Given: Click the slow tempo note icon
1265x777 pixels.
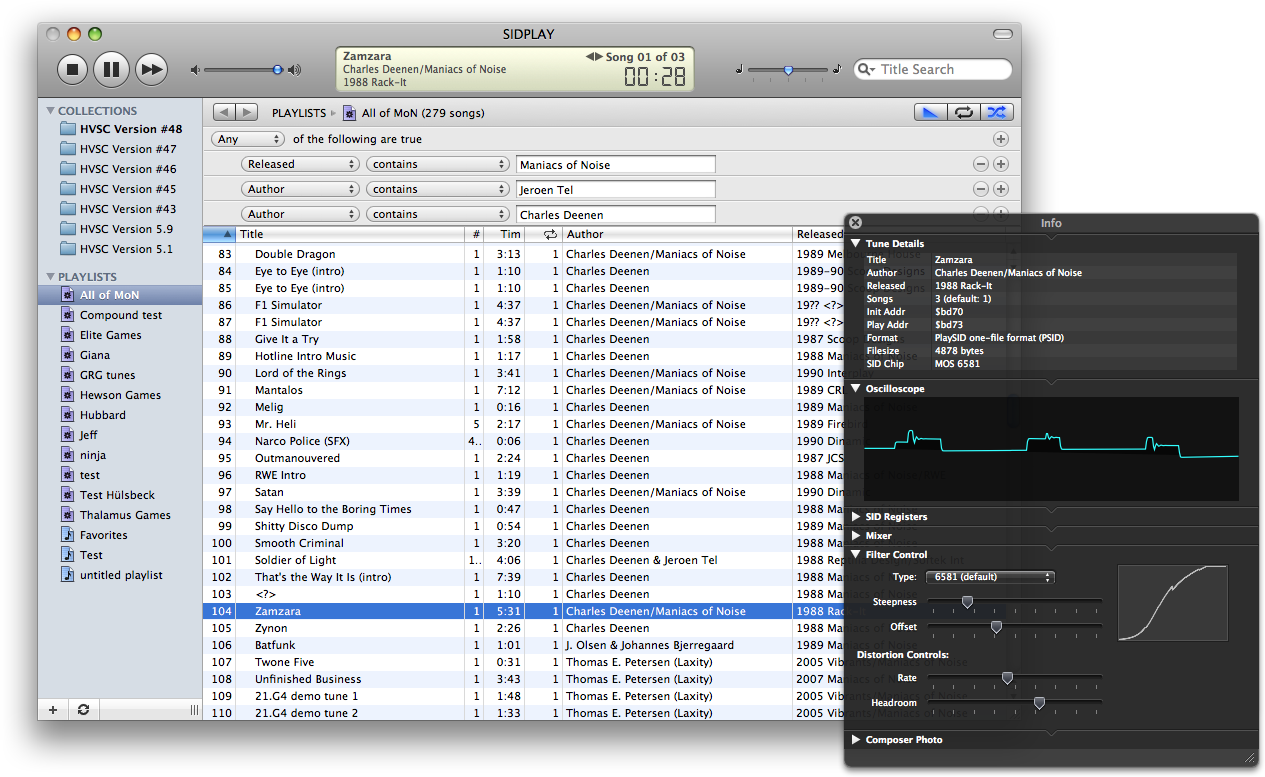Looking at the screenshot, I should tap(739, 69).
